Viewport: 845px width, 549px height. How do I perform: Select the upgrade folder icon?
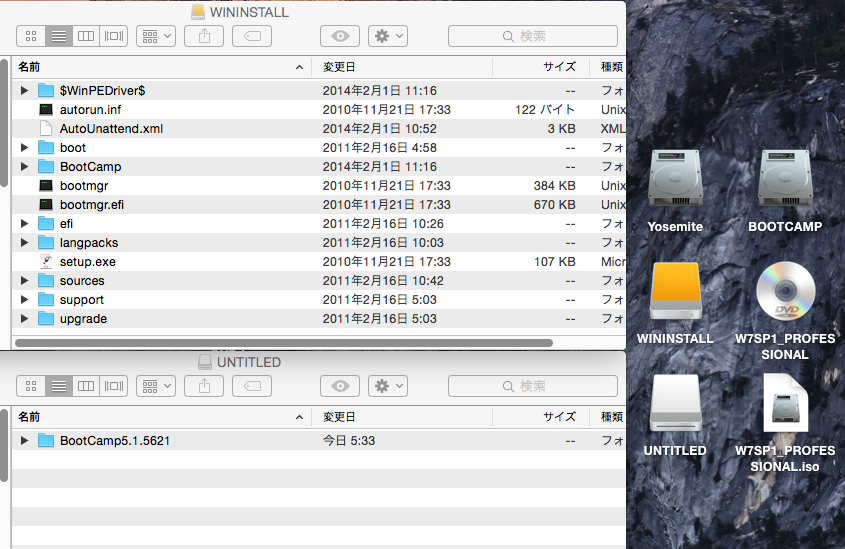46,318
